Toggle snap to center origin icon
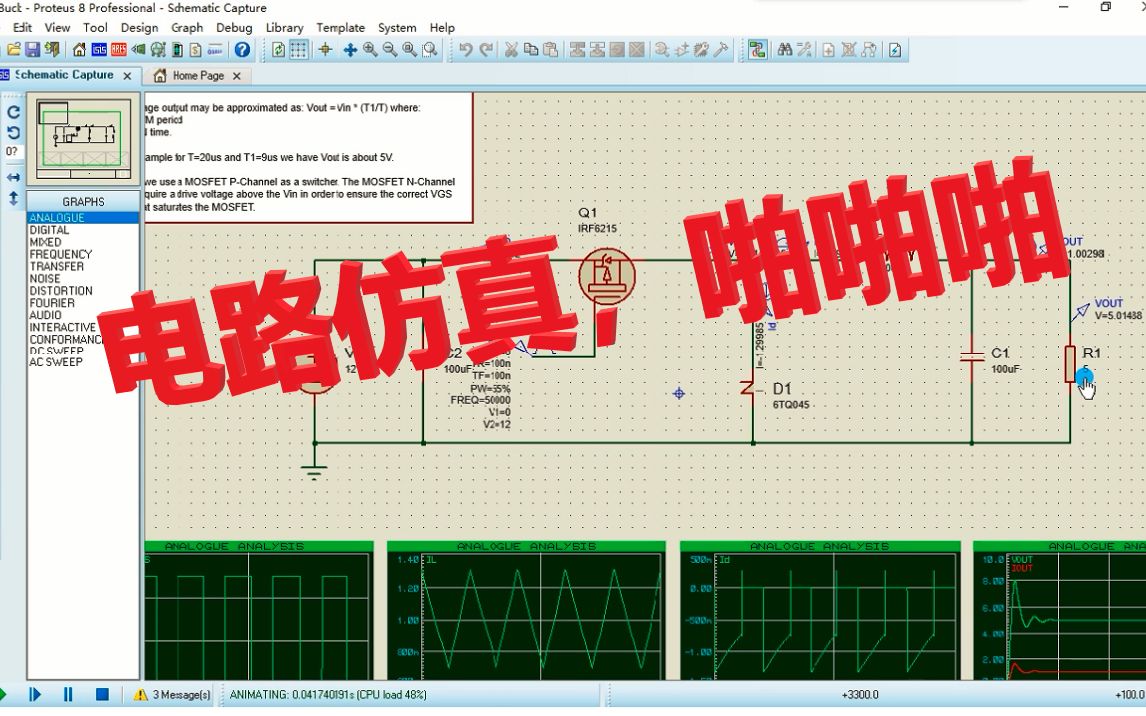The height and width of the screenshot is (716, 1146). (327, 51)
